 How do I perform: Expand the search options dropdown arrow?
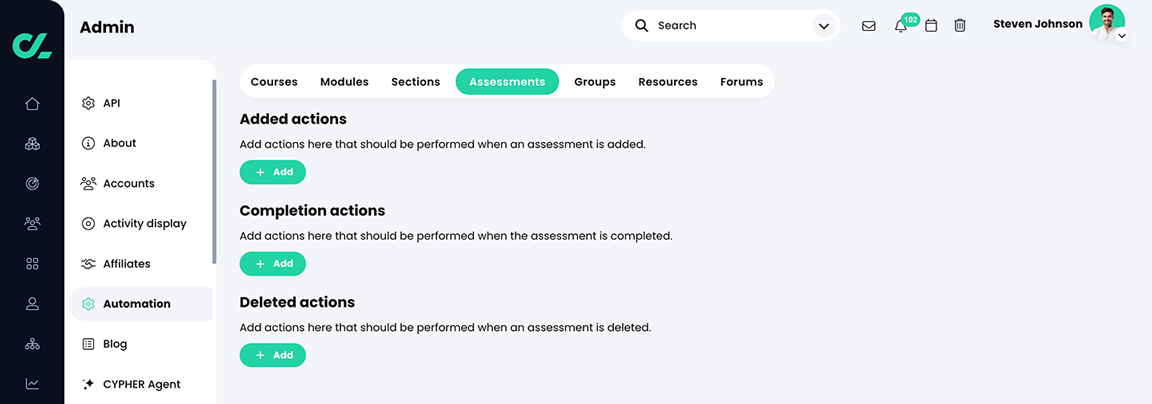pos(823,26)
